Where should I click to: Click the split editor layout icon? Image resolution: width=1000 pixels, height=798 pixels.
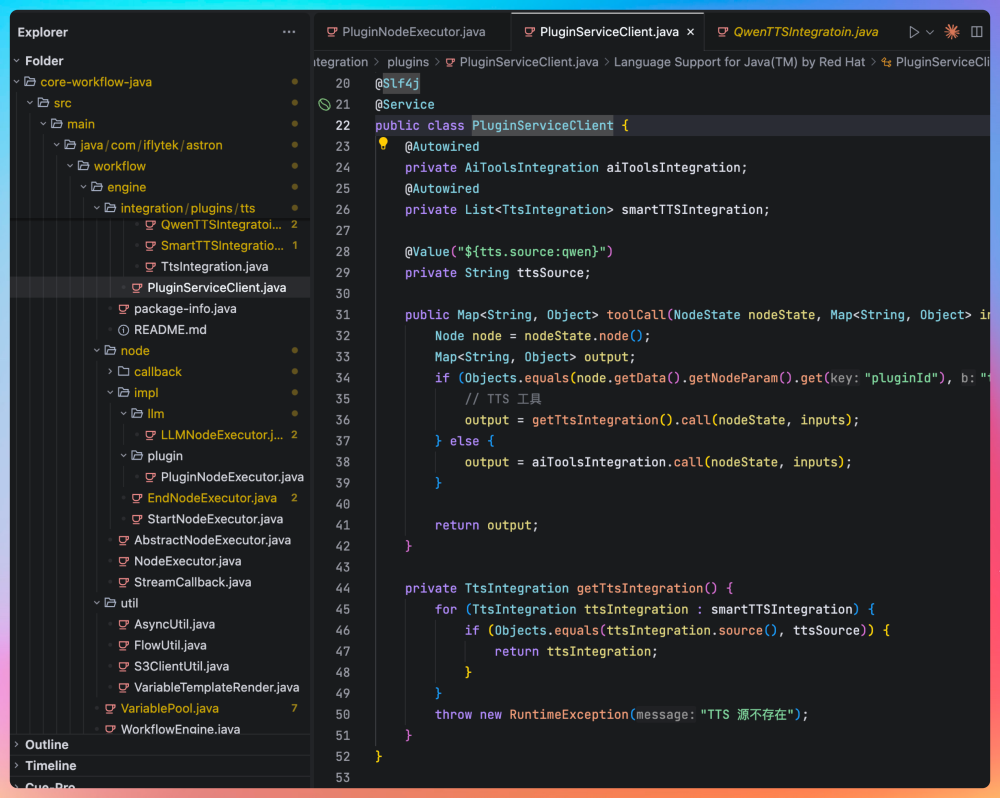click(x=977, y=32)
